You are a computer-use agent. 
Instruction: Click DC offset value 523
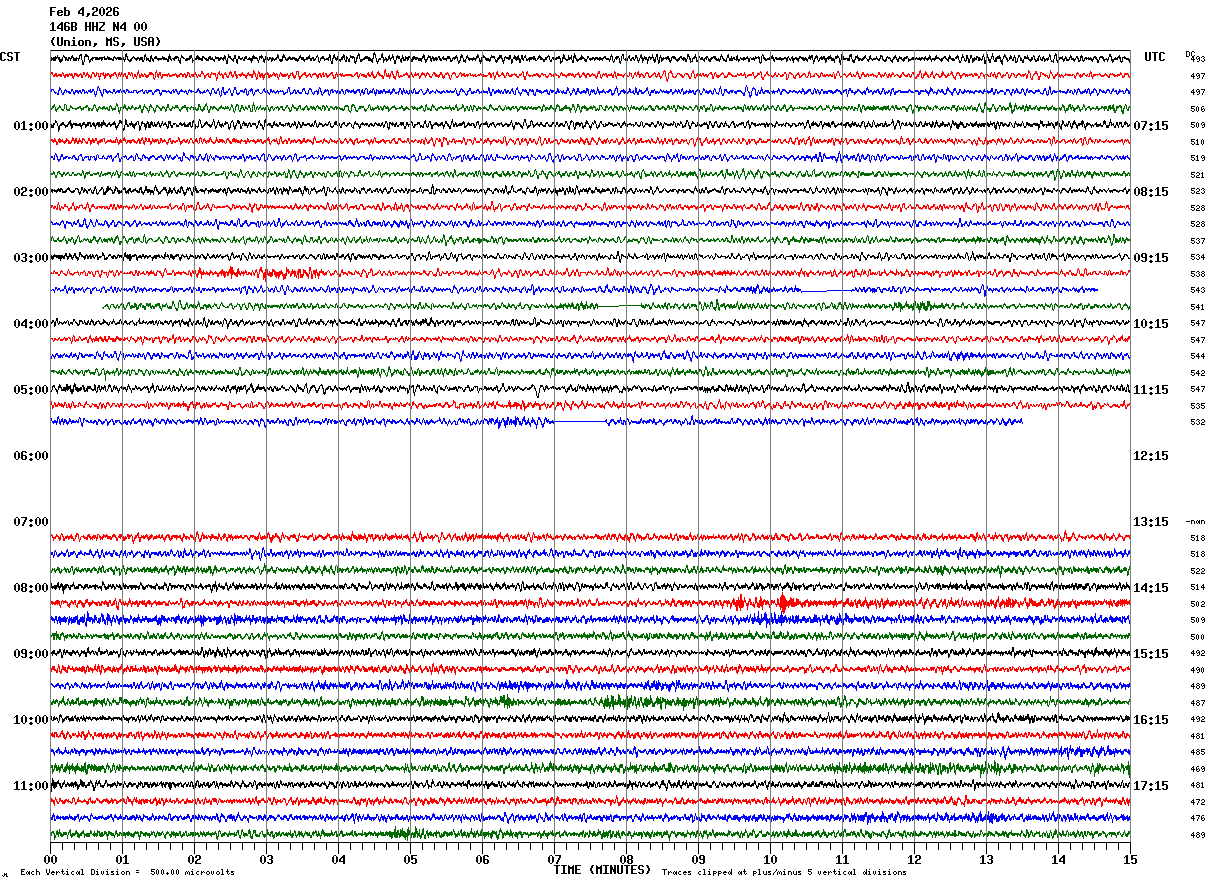pyautogui.click(x=1197, y=191)
